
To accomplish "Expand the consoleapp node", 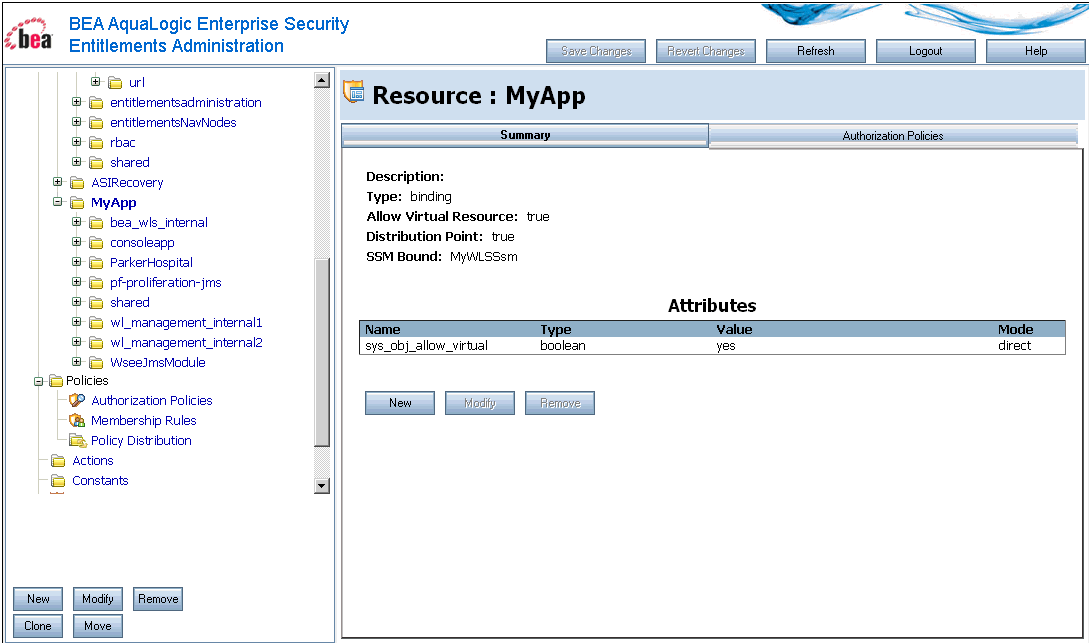I will coord(77,242).
